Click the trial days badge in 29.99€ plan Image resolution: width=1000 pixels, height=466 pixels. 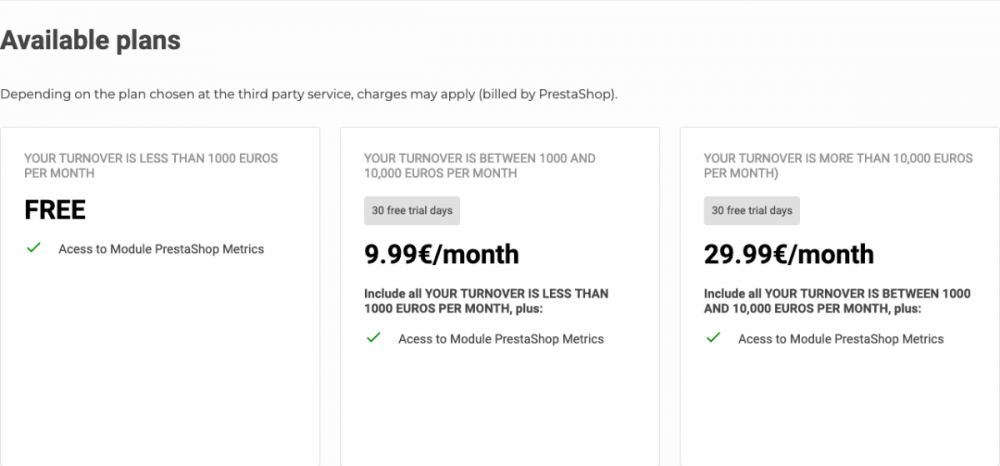(752, 211)
